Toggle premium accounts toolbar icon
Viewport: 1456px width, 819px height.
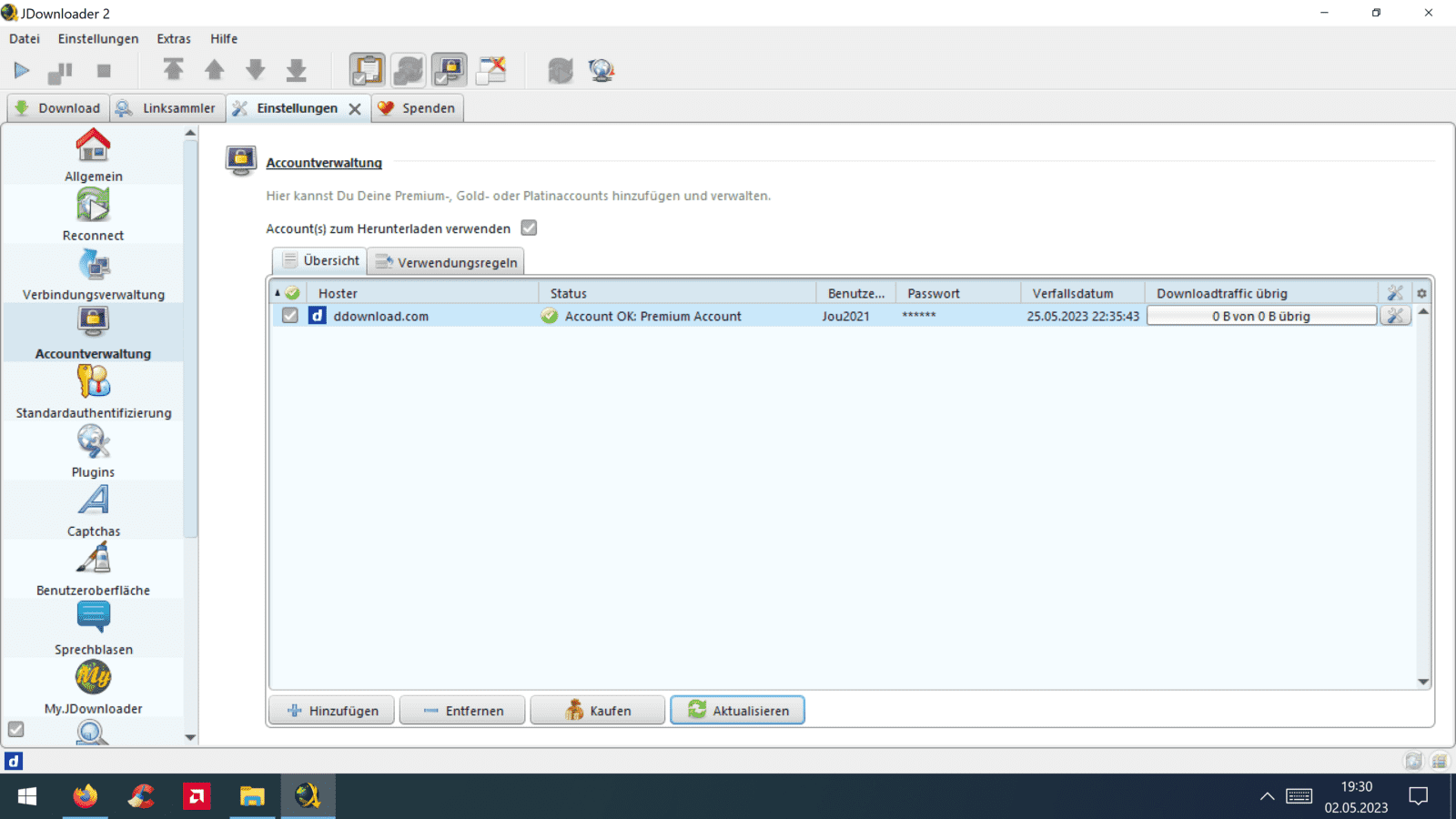[x=450, y=70]
